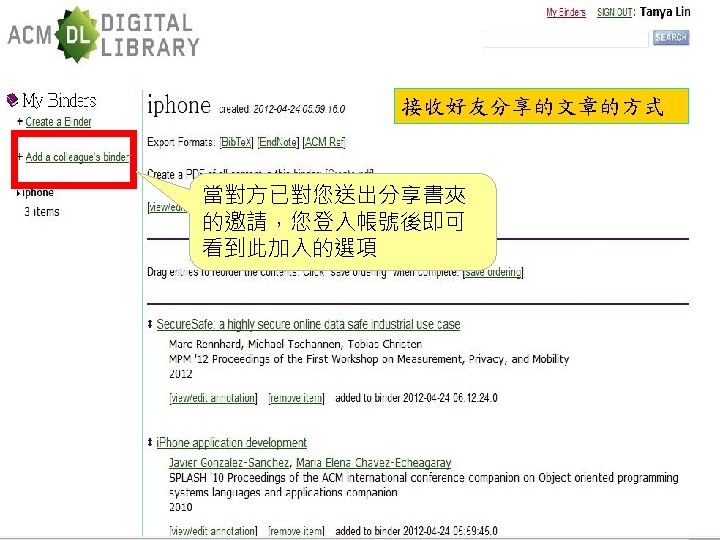Click the ACM DL green logo
This screenshot has height=540, width=720.
[x=77, y=35]
